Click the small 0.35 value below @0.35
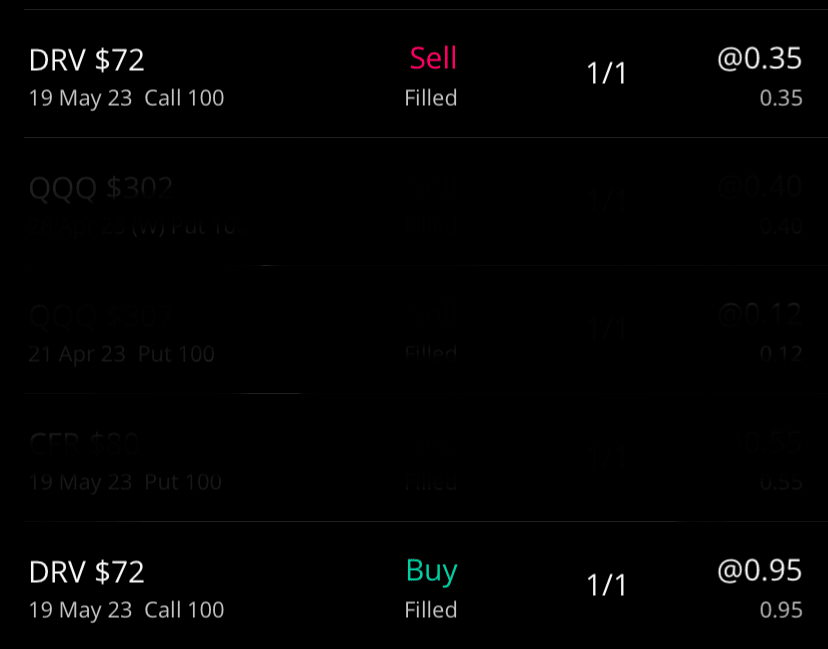 pyautogui.click(x=780, y=98)
